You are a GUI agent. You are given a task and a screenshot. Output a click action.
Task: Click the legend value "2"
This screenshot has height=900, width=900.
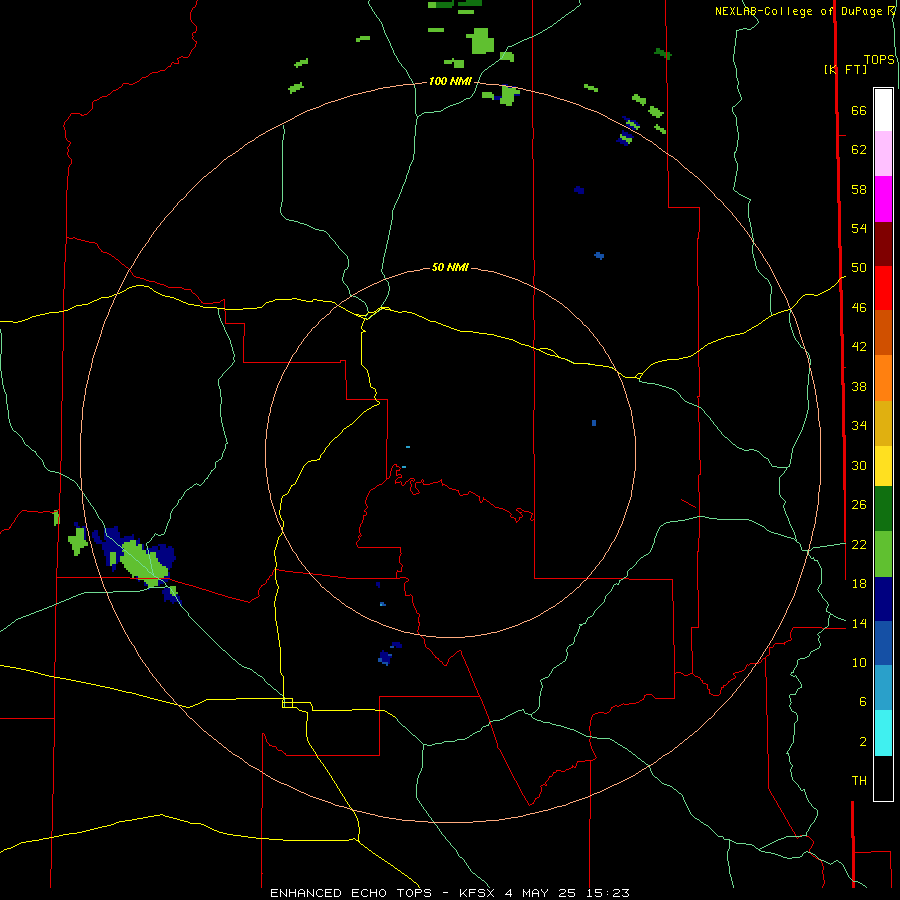click(863, 742)
